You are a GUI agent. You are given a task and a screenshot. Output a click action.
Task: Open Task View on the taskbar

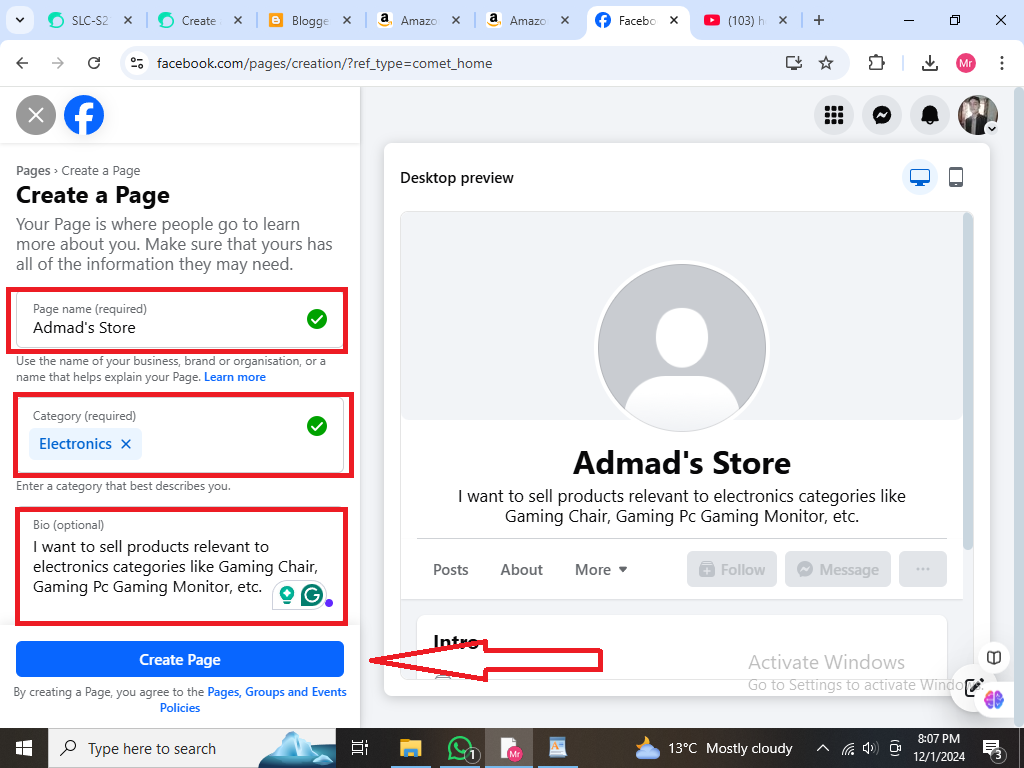click(360, 748)
